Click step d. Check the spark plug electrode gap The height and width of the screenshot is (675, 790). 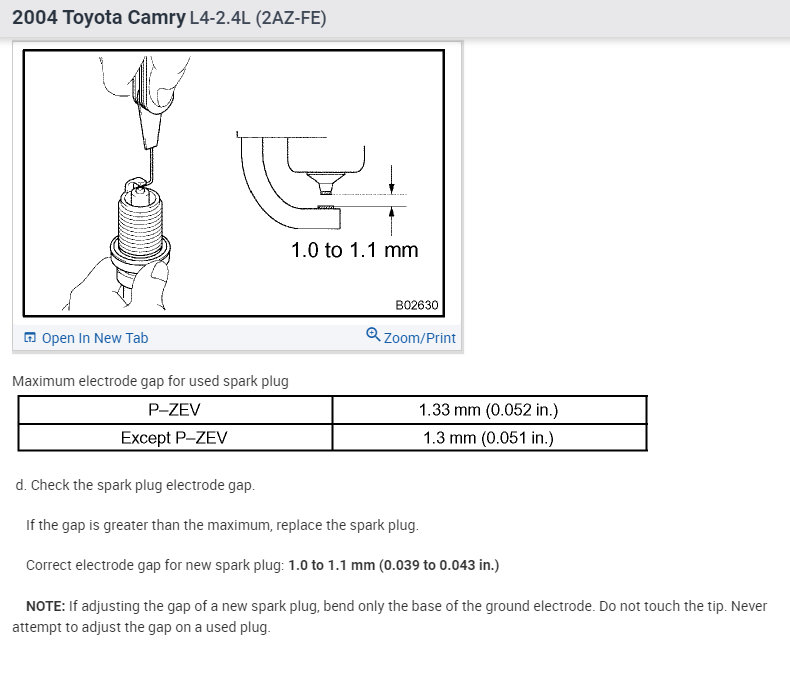[135, 485]
